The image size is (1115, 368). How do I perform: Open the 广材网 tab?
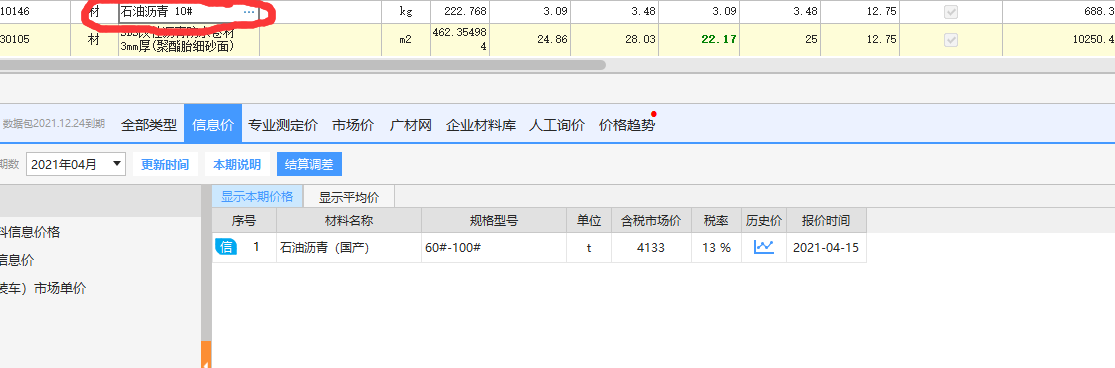(411, 125)
